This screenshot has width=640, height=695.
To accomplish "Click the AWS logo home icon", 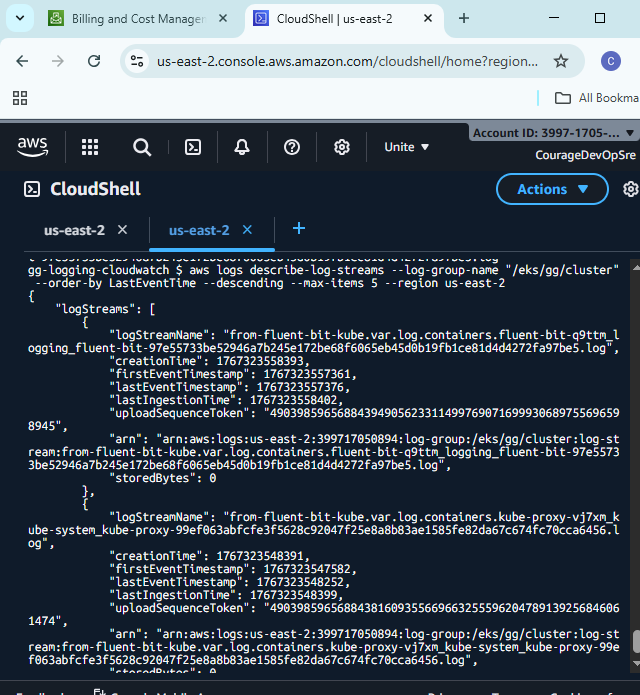I will (x=32, y=147).
